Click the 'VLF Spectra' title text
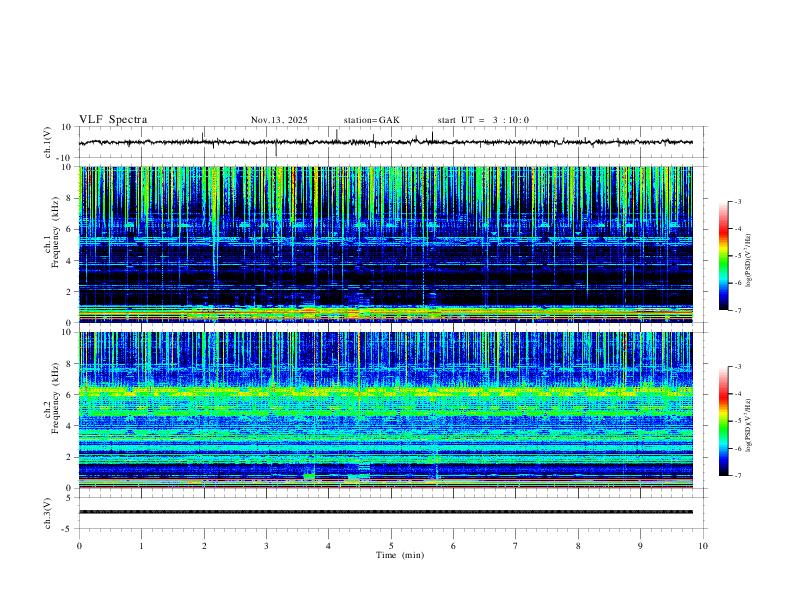Viewport: 792px width, 612px height. (x=113, y=120)
